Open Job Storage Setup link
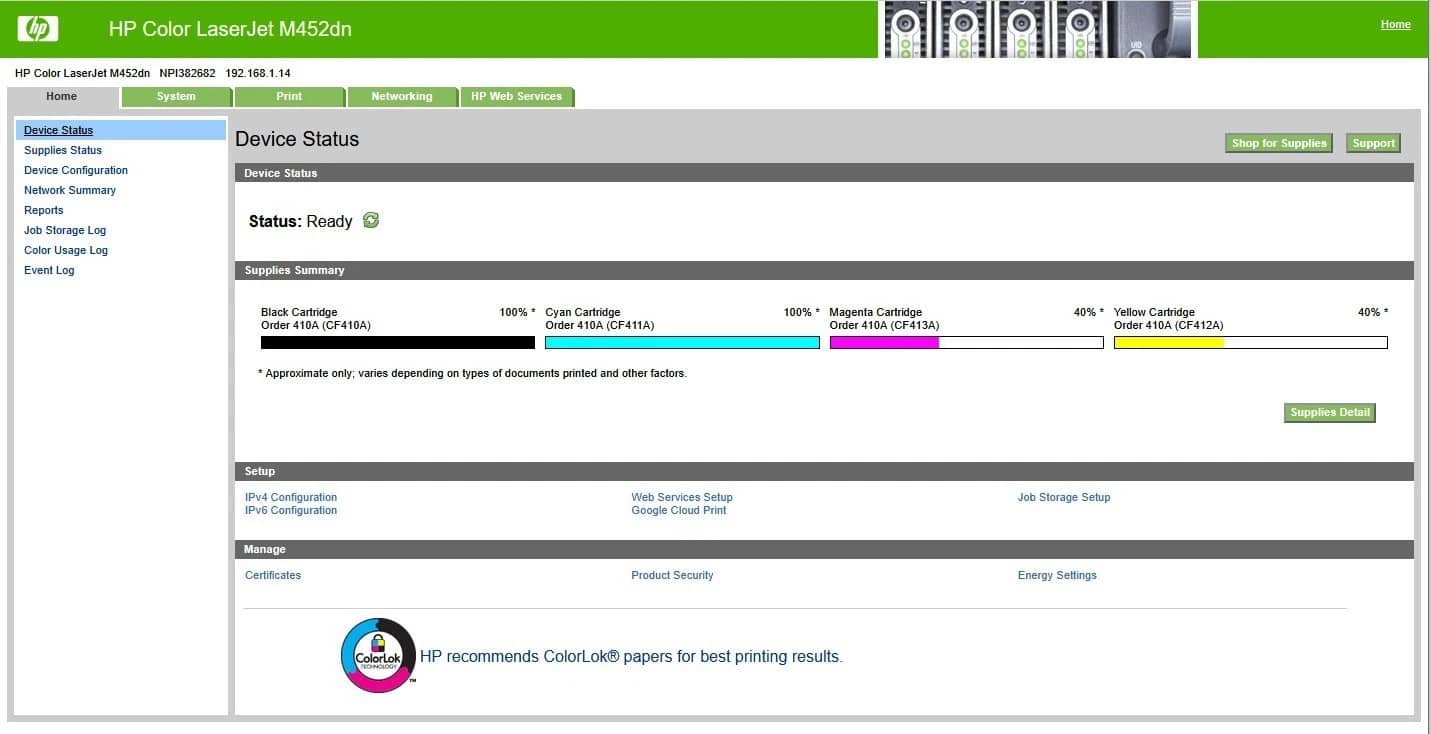The width and height of the screenshot is (1431, 734). tap(1064, 497)
